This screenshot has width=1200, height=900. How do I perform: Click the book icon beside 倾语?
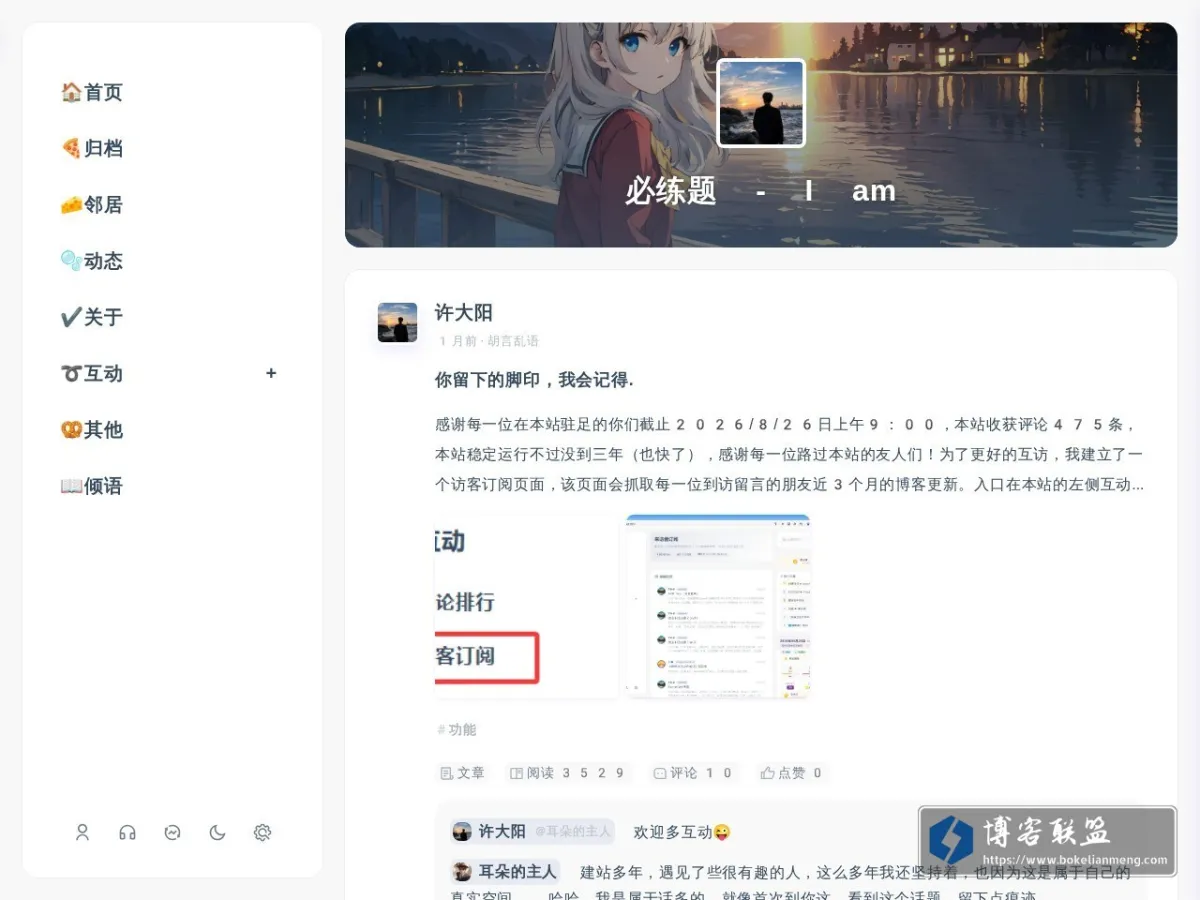[71, 486]
